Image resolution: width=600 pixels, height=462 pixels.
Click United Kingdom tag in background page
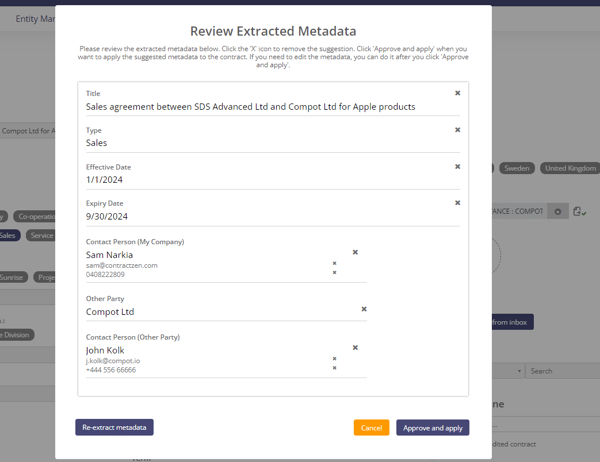(570, 168)
